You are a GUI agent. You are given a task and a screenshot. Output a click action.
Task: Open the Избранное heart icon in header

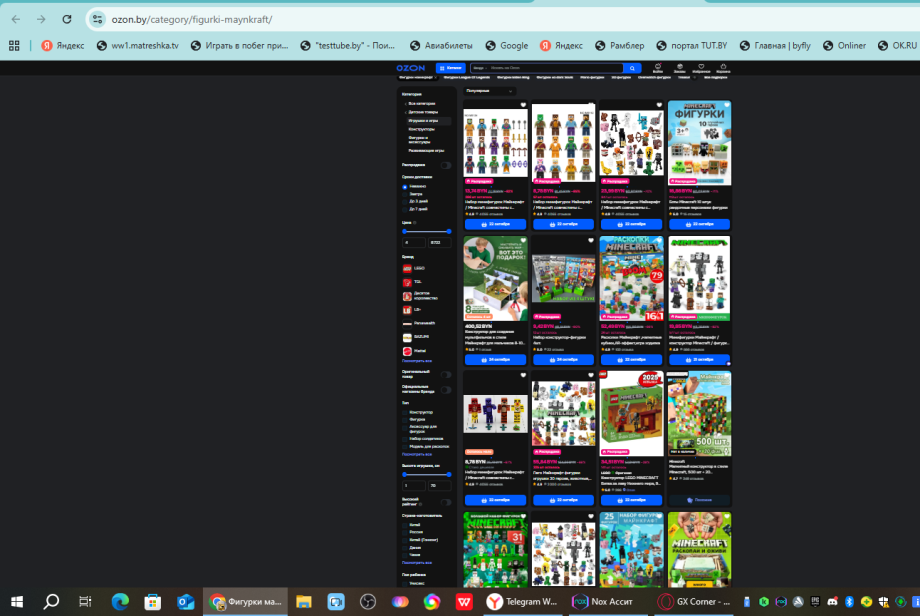[701, 69]
